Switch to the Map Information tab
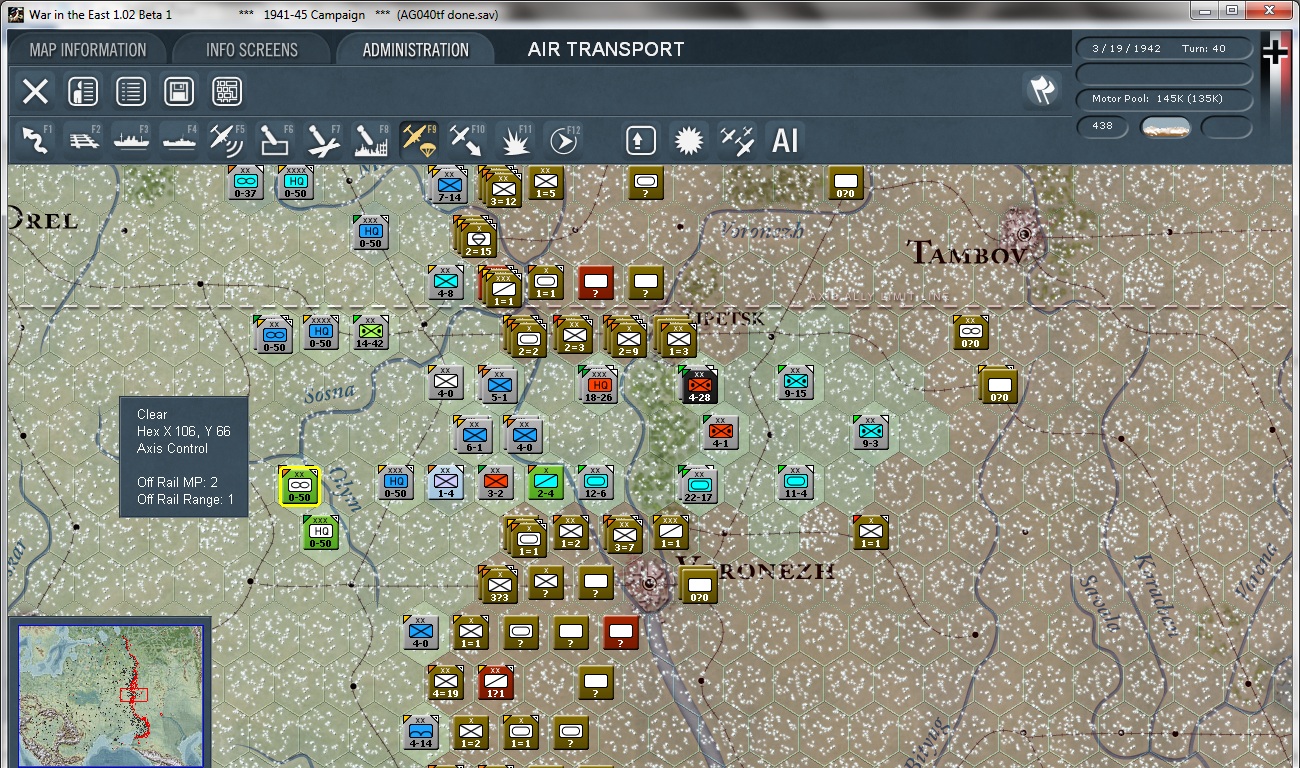The image size is (1300, 768). [x=88, y=50]
